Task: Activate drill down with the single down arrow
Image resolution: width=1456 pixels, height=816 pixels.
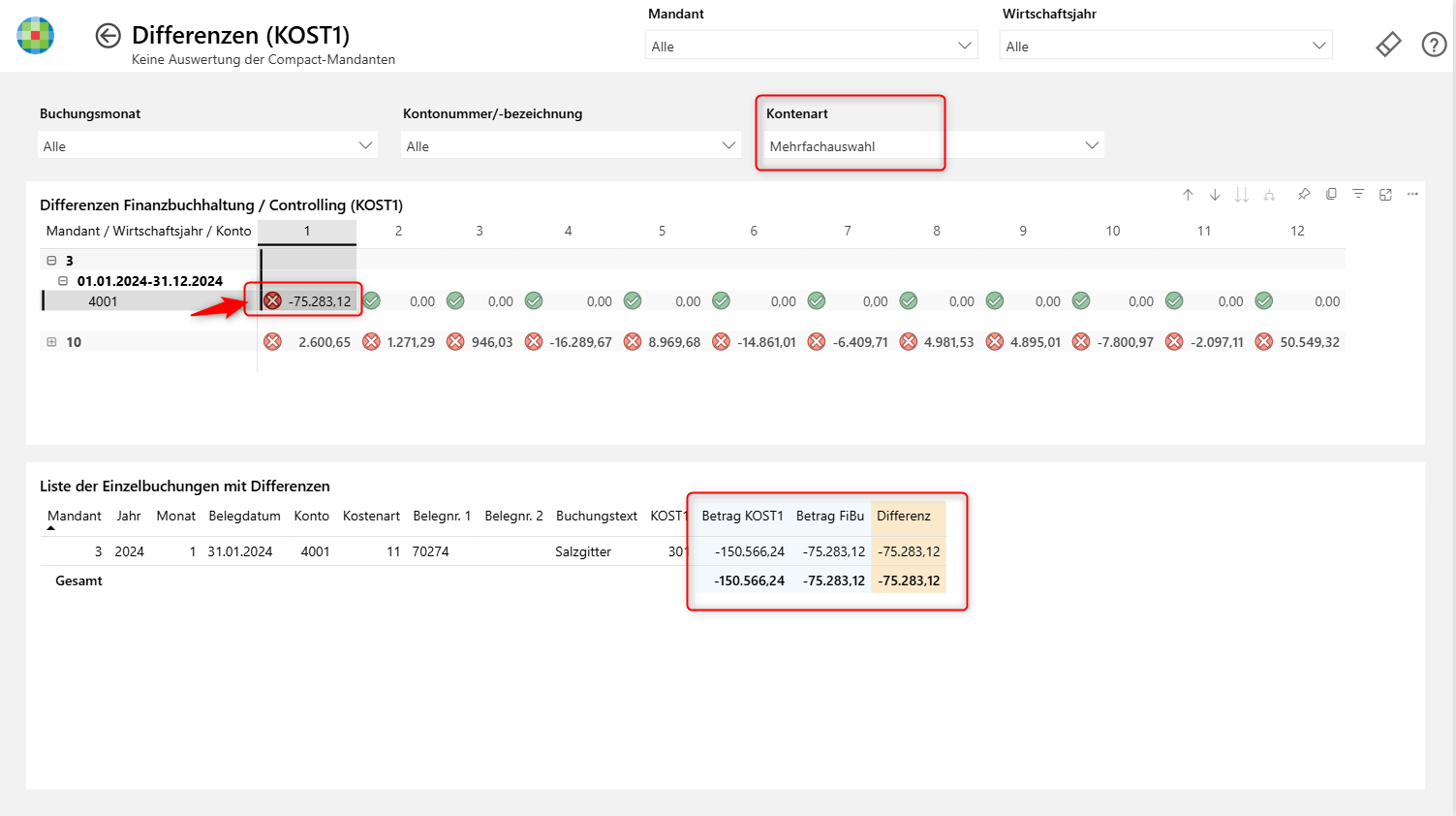Action: [1215, 195]
